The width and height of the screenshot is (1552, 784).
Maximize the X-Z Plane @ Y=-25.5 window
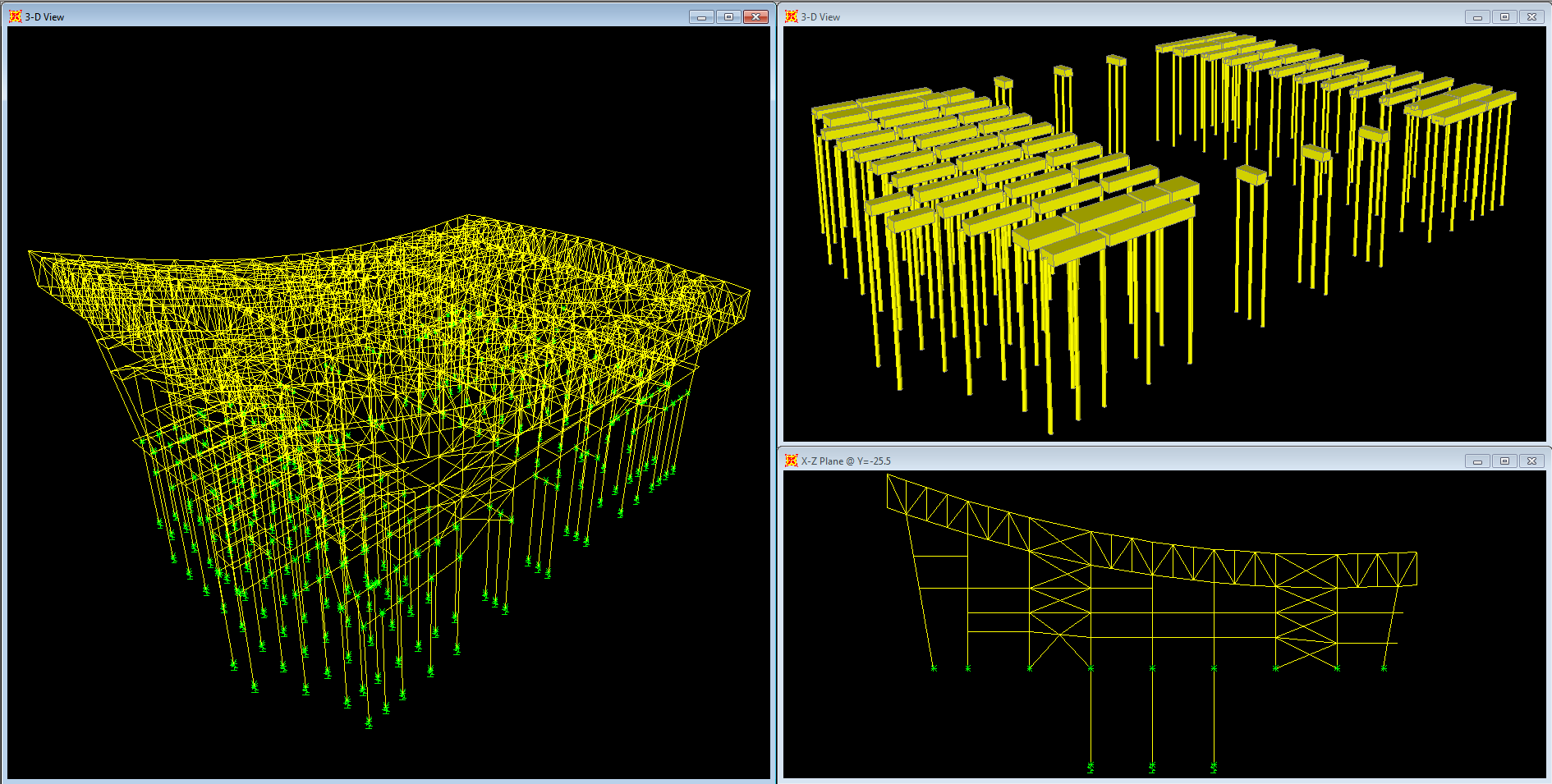(x=1504, y=461)
